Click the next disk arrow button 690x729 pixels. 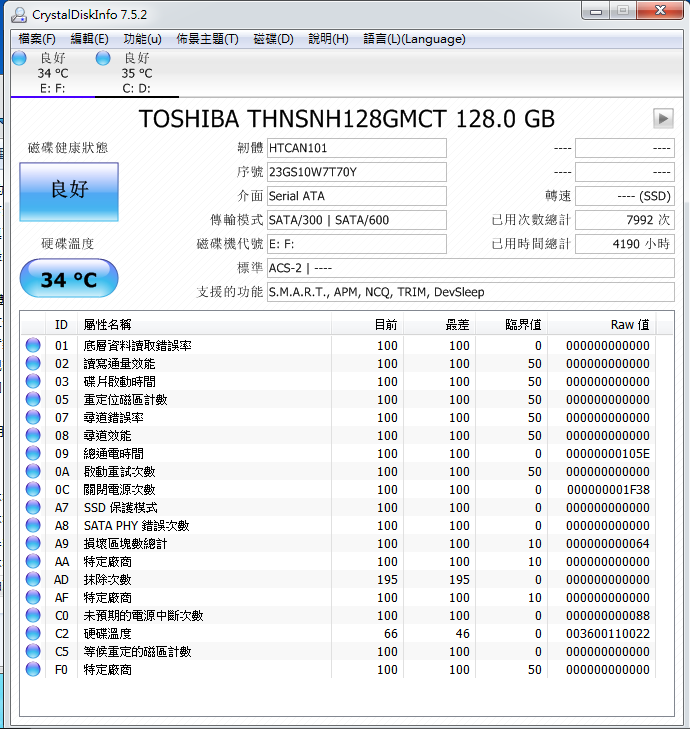[663, 119]
